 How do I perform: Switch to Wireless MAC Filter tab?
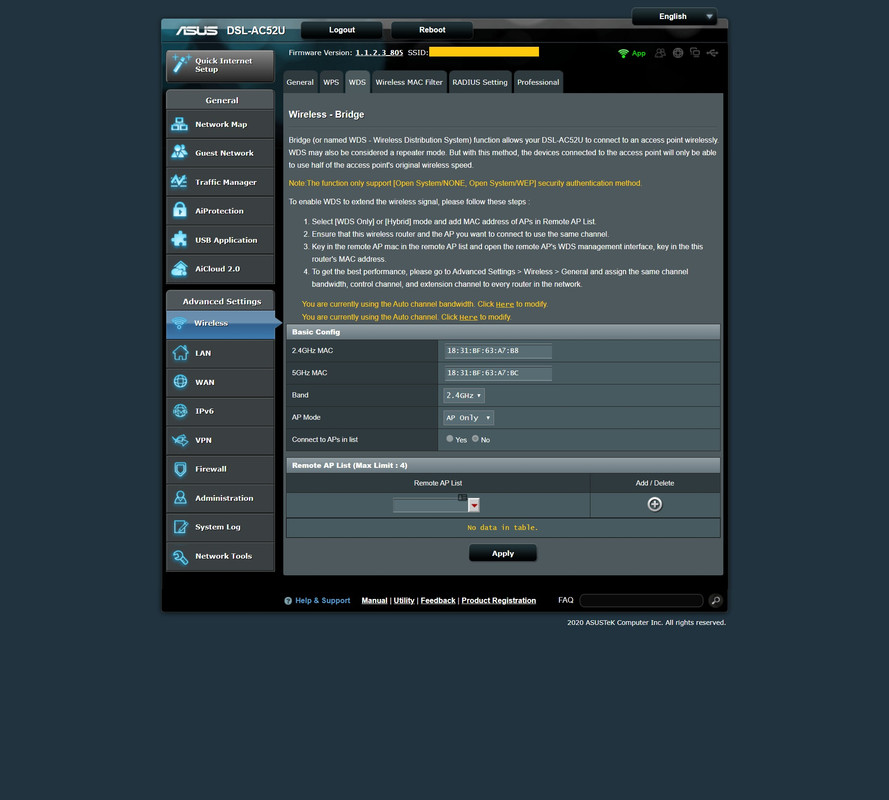[409, 82]
